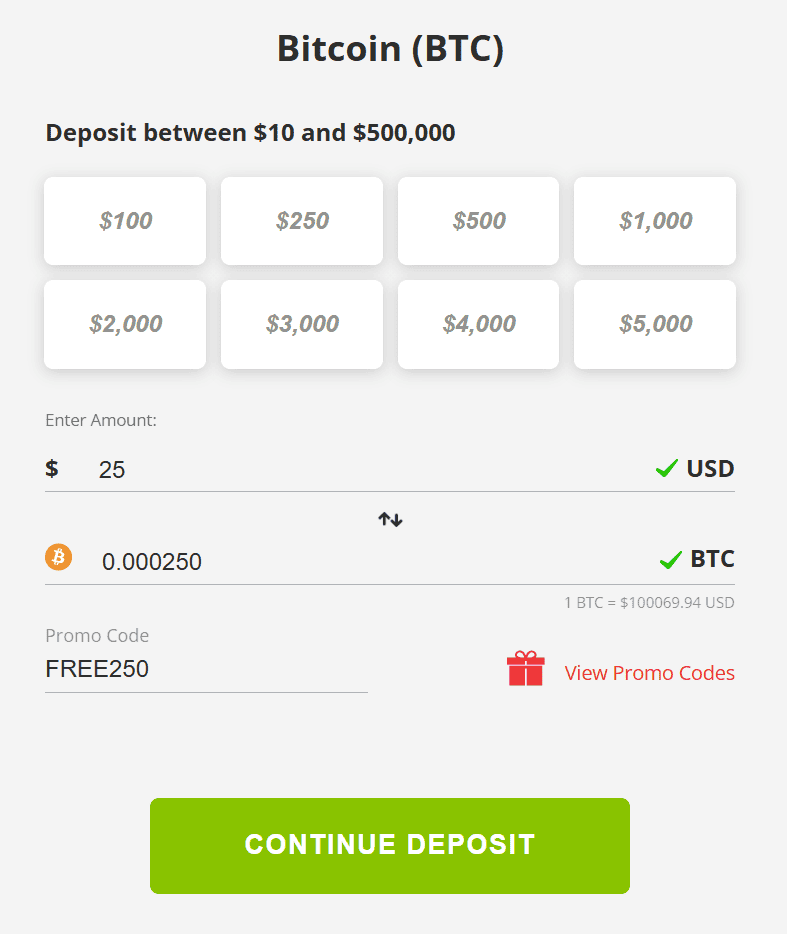787x934 pixels.
Task: Click the 1 BTC exchange rate text
Action: 650,602
